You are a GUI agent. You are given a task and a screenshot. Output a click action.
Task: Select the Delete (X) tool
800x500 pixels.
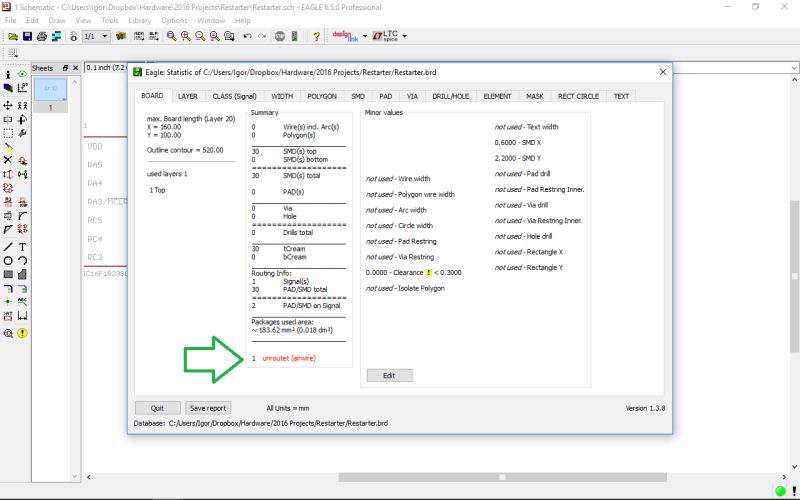point(8,160)
